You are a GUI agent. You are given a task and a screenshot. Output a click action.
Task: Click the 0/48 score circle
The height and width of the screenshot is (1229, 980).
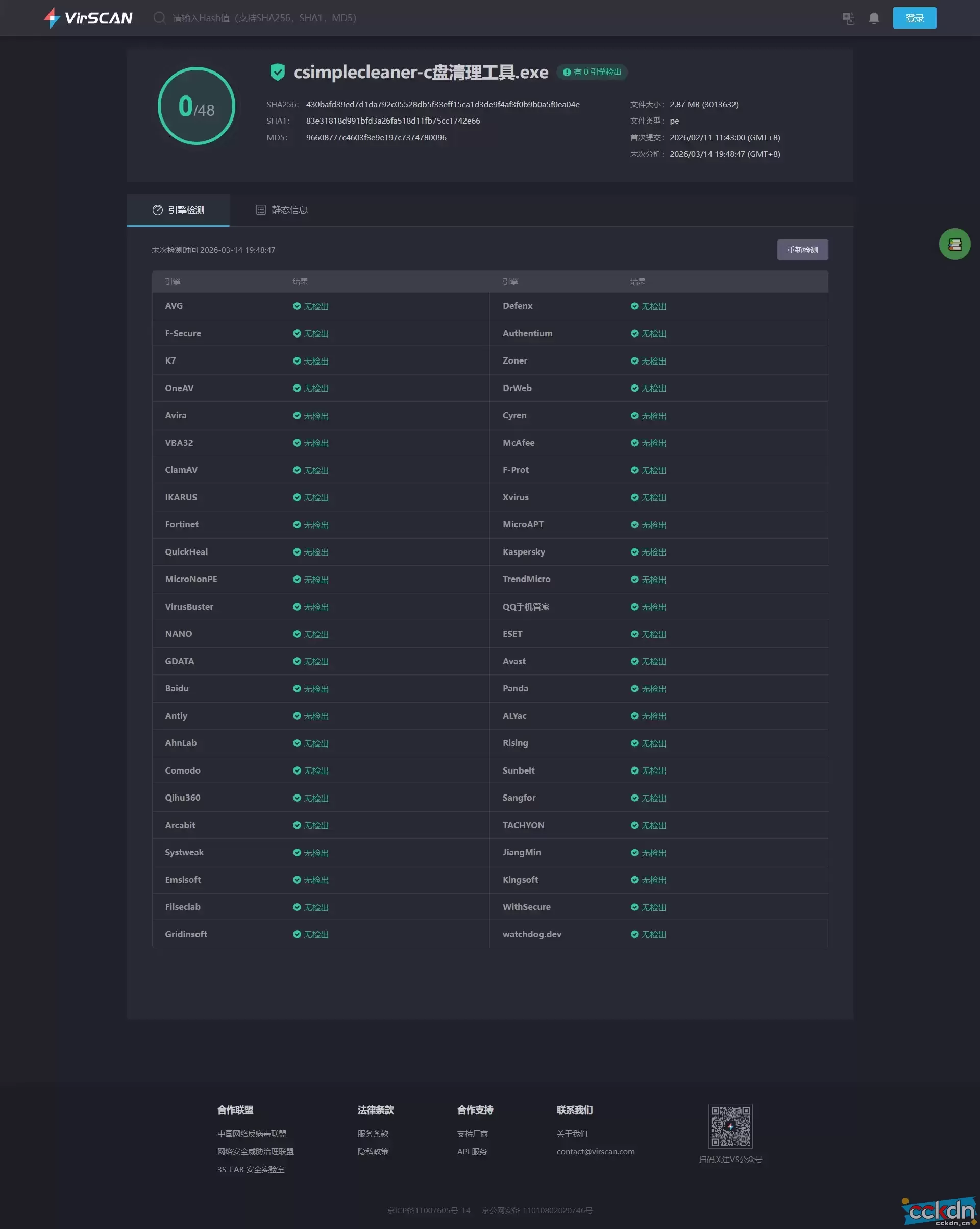197,106
